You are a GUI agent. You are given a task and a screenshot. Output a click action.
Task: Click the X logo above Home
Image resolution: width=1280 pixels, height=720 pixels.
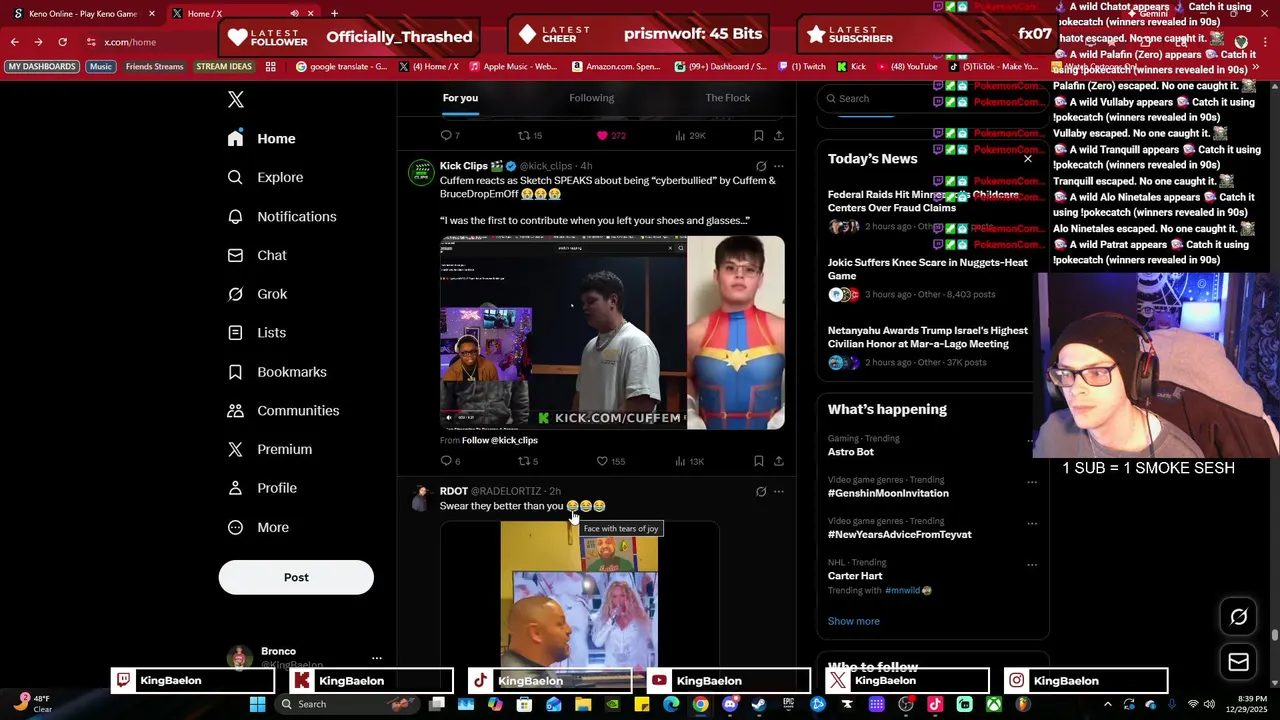tap(236, 99)
